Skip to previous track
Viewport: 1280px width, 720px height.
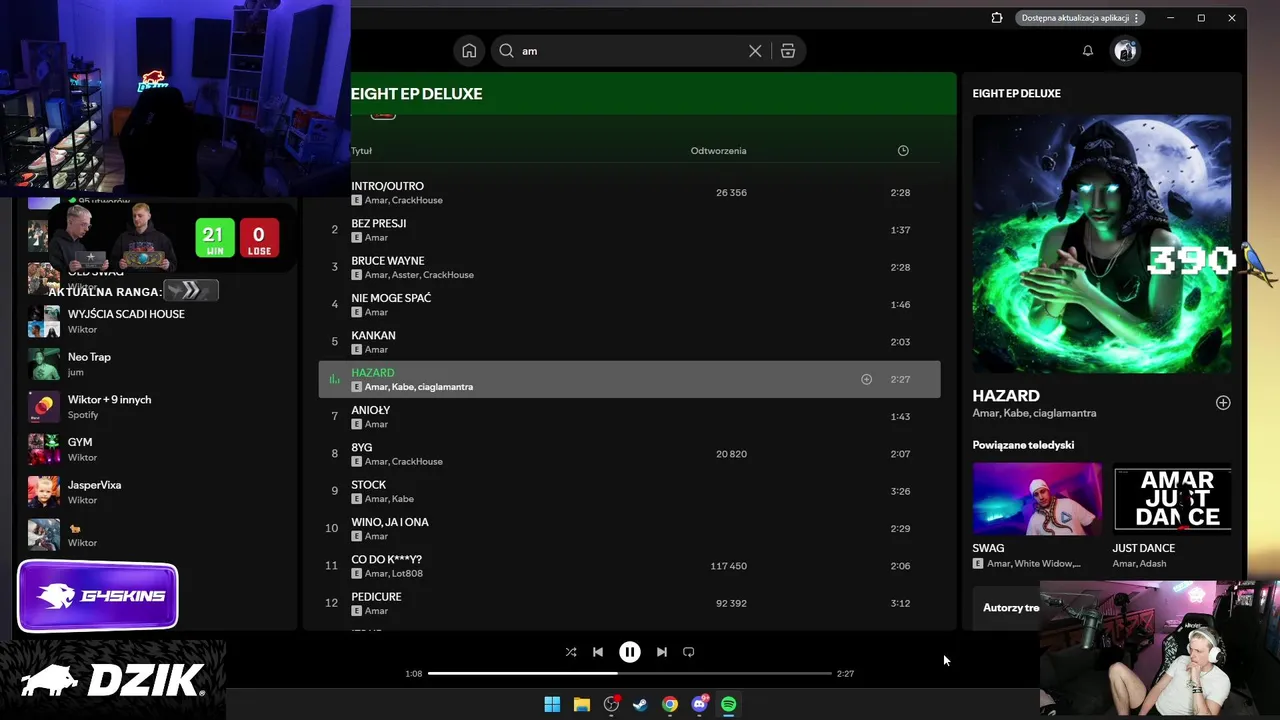click(598, 652)
